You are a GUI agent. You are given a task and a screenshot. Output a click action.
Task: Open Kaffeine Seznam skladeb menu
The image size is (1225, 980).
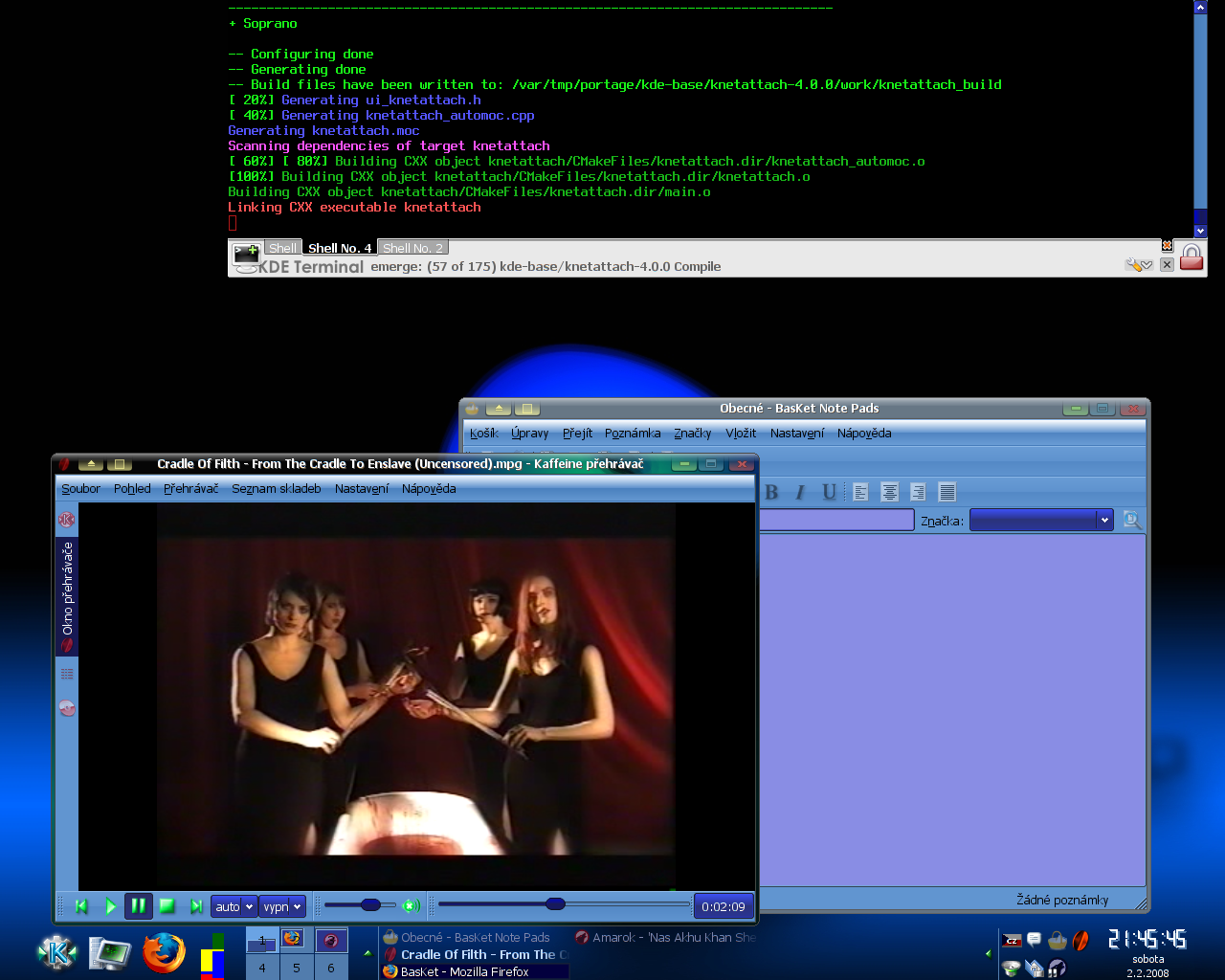coord(277,488)
